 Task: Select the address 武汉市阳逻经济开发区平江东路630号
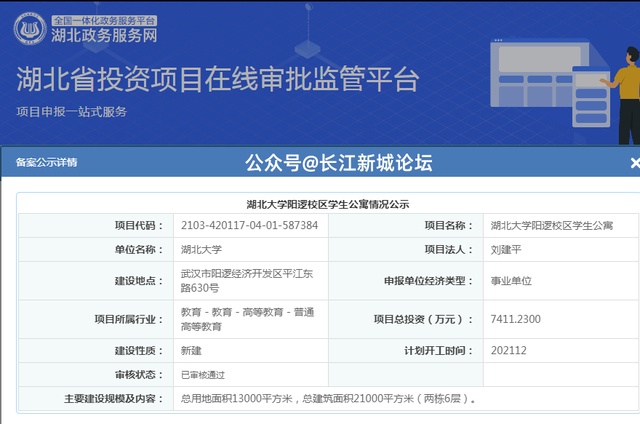pyautogui.click(x=247, y=281)
